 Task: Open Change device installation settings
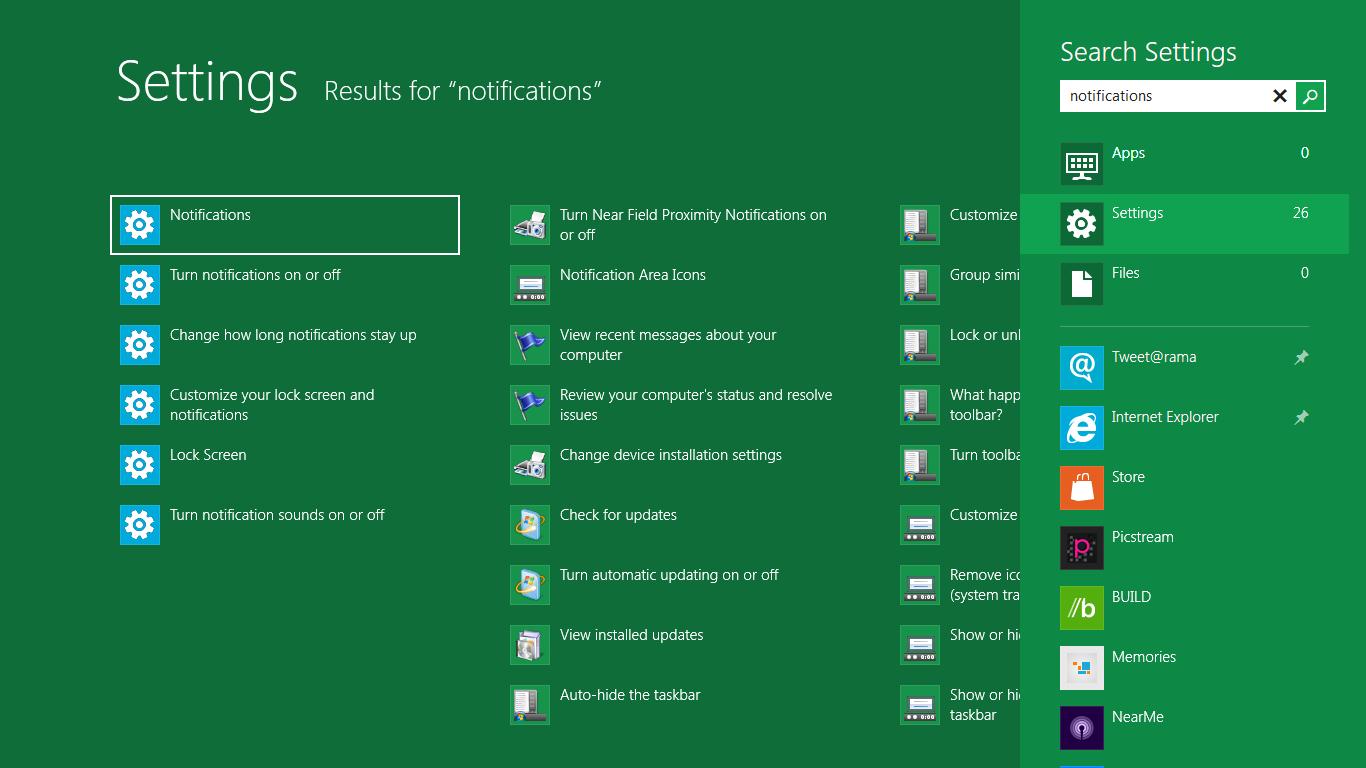click(675, 465)
